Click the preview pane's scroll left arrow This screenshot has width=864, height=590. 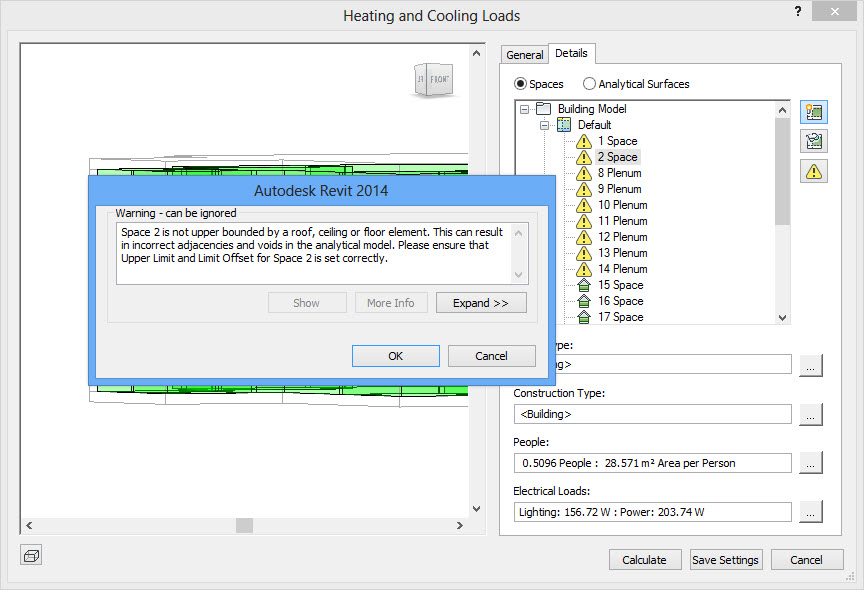coord(29,526)
